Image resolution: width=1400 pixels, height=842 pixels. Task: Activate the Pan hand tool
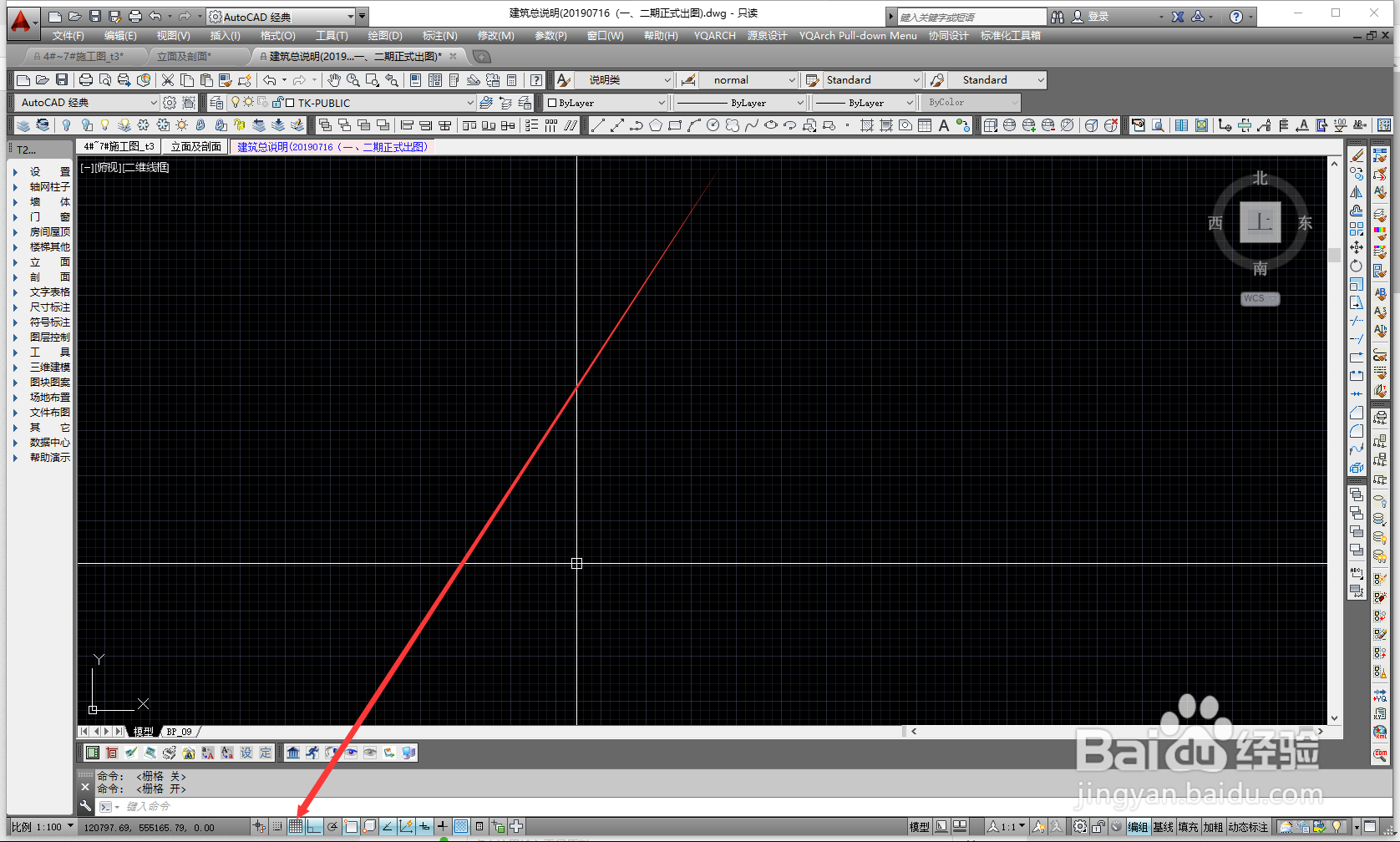pos(334,80)
